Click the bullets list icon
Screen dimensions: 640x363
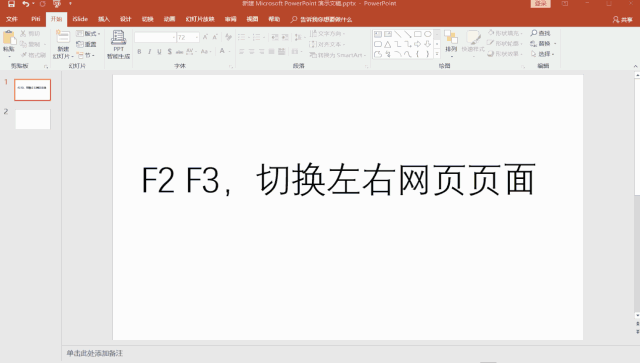243,37
